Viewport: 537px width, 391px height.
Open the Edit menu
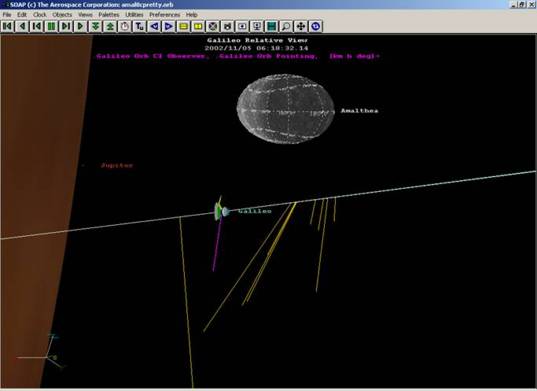22,15
